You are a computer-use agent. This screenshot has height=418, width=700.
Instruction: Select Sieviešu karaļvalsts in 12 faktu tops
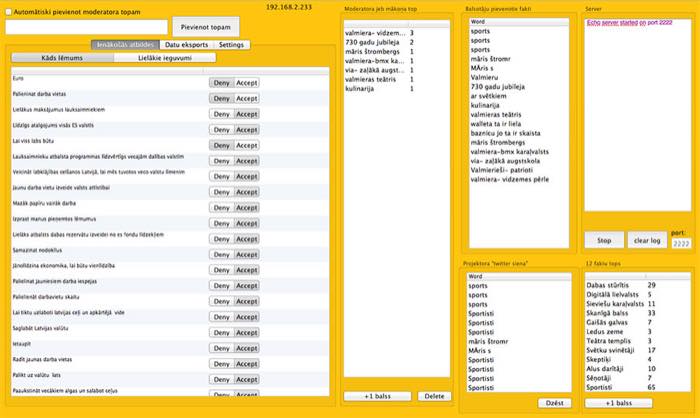[x=638, y=304]
